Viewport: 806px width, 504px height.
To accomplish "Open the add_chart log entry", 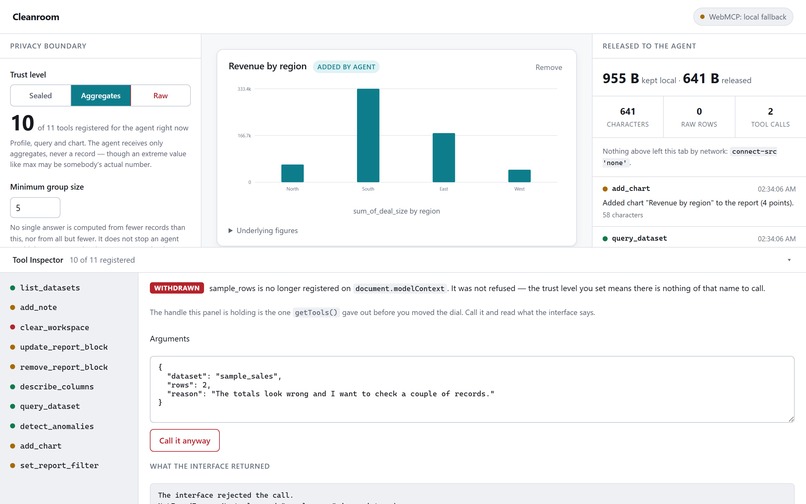I will (699, 202).
